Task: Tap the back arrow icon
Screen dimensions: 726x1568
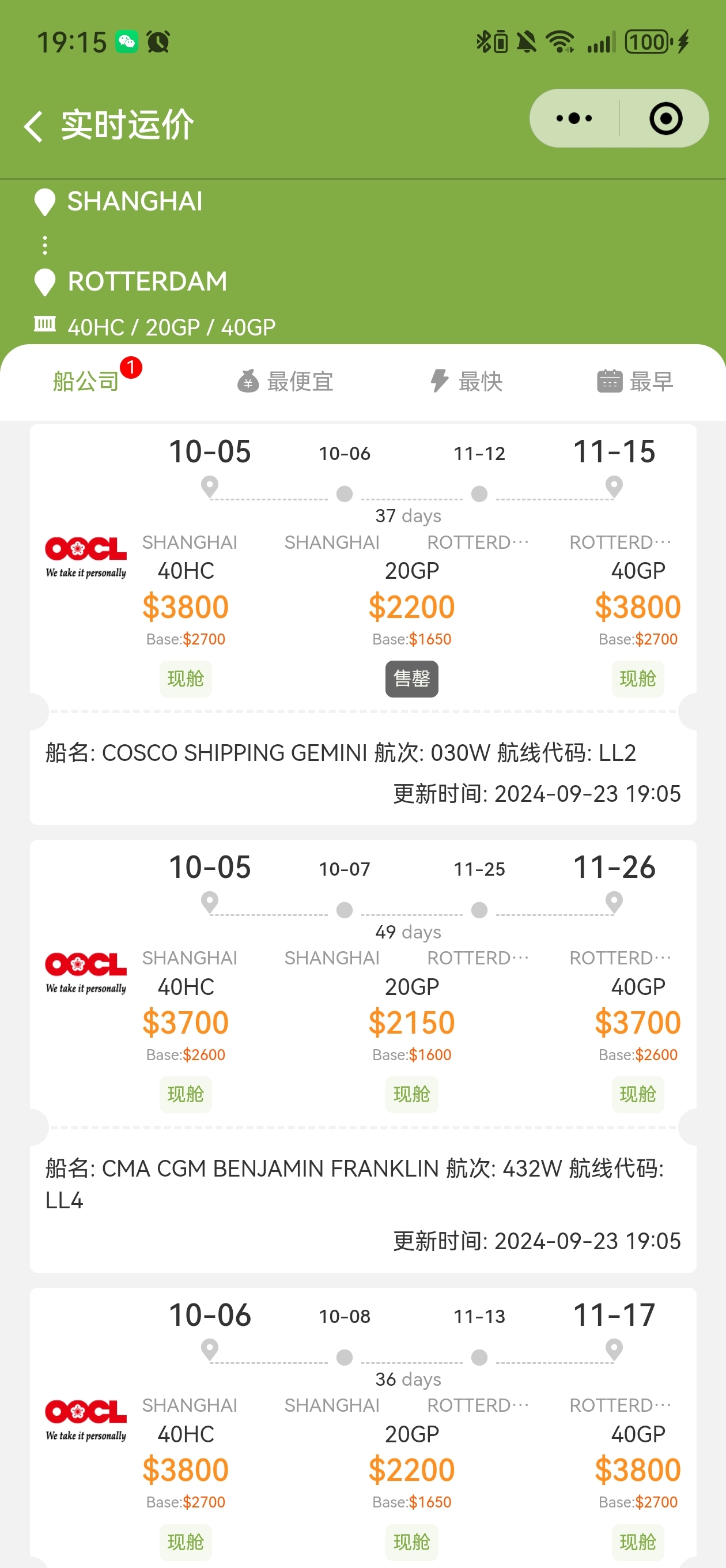Action: (x=33, y=126)
